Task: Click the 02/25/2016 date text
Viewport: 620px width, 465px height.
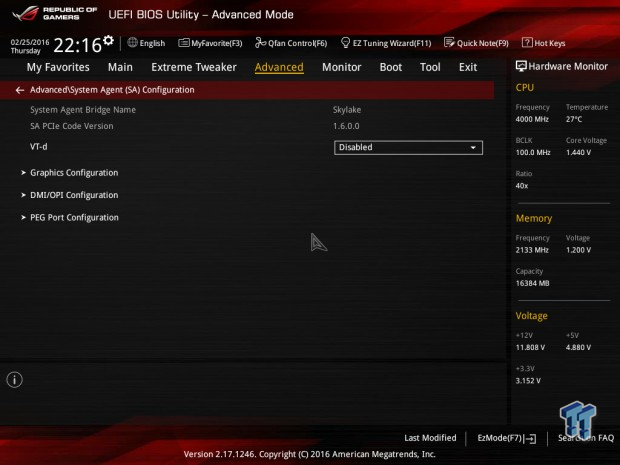Action: (30, 42)
